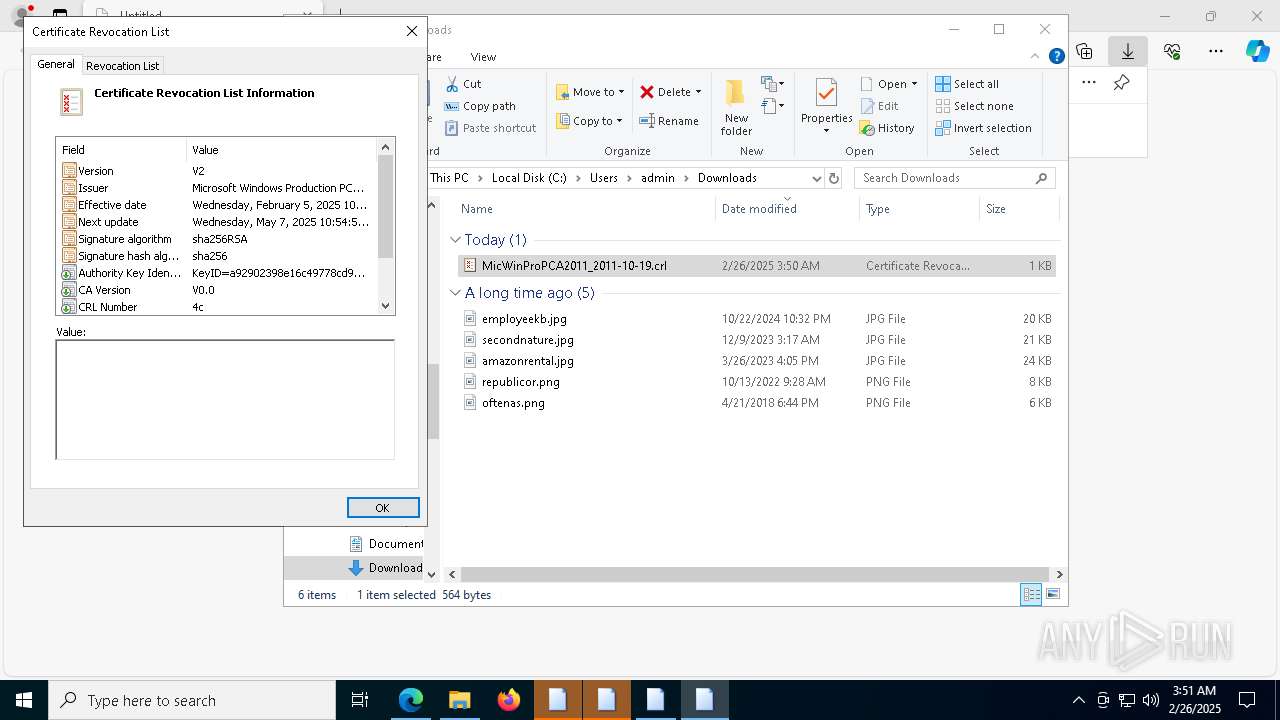The image size is (1280, 720).
Task: Refresh the Downloads folder
Action: pos(834,178)
